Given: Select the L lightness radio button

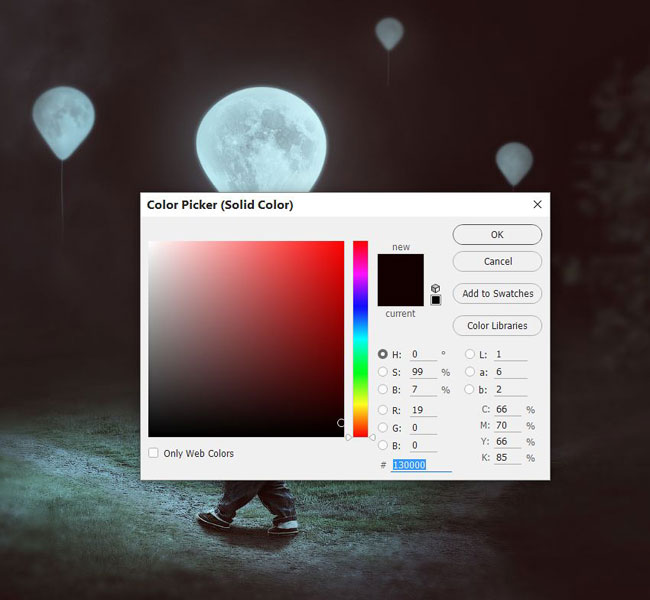Looking at the screenshot, I should [470, 354].
